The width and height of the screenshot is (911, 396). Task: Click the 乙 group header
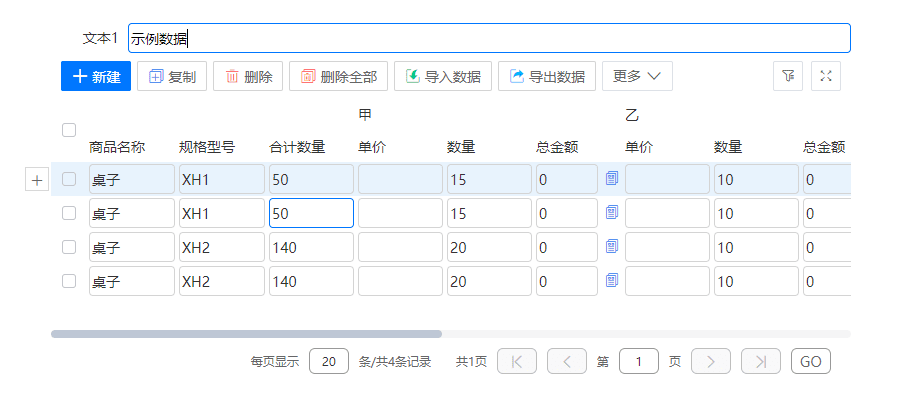[632, 115]
